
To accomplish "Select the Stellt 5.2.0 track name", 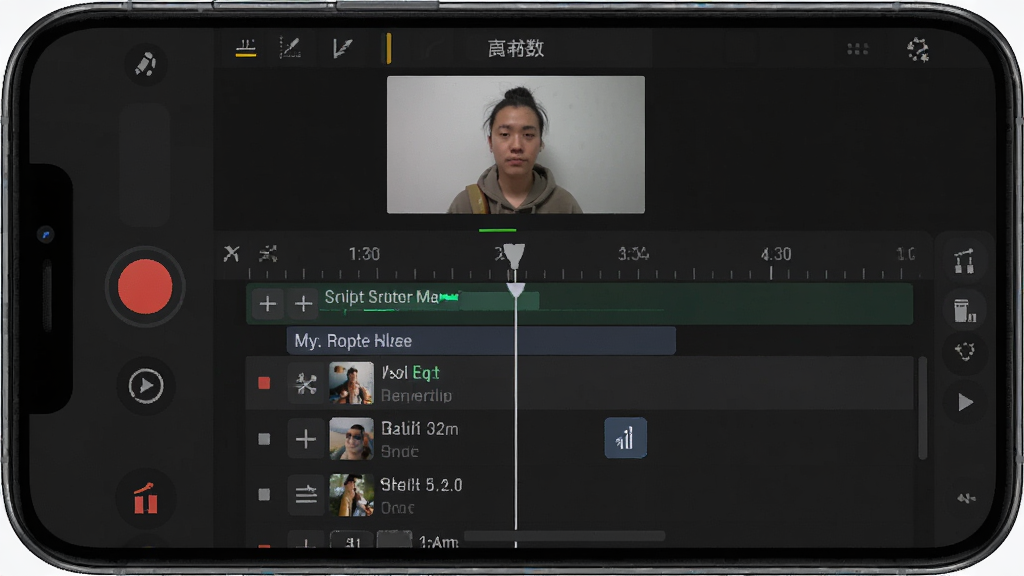I will 421,485.
